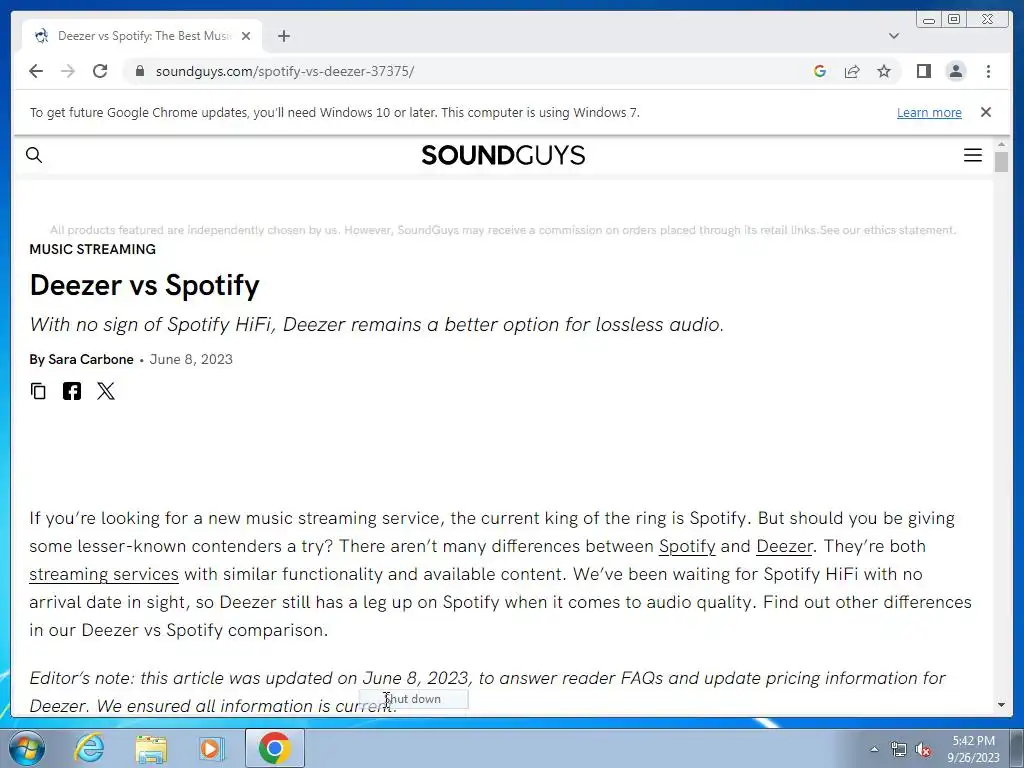Click the scrollbar up arrow

tap(1001, 144)
